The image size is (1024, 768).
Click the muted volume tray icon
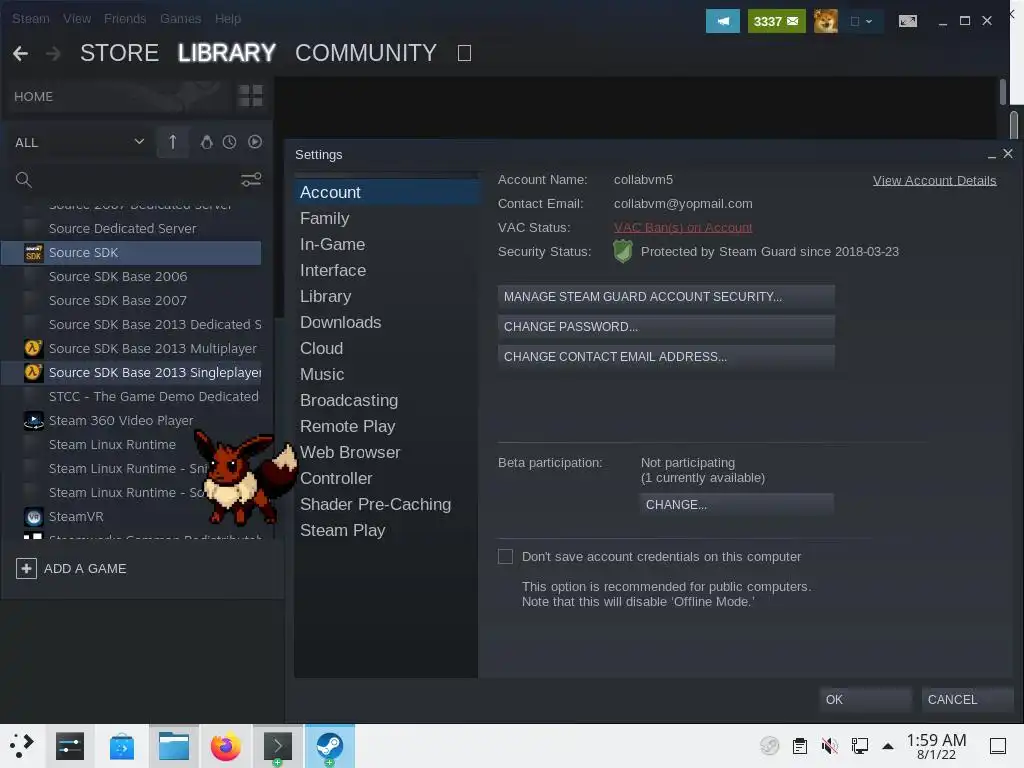(x=829, y=746)
